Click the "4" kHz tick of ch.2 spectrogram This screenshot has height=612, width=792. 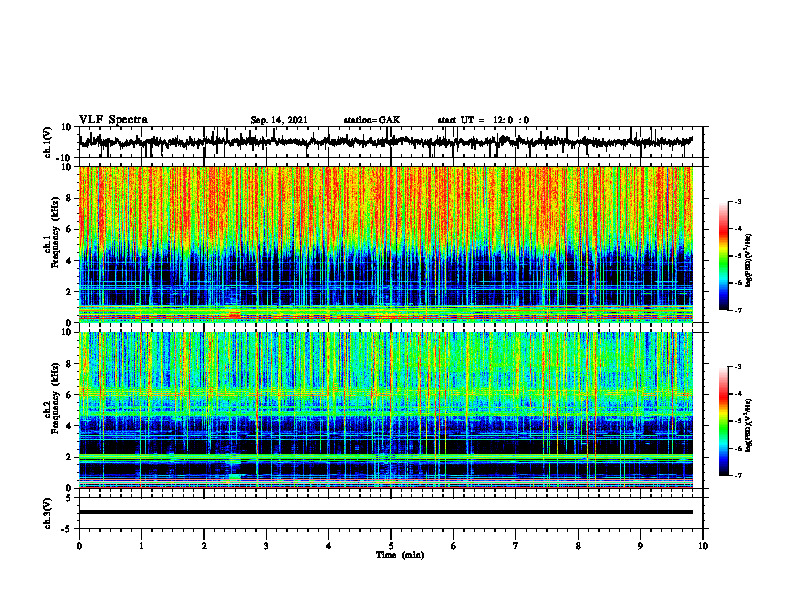pyautogui.click(x=70, y=426)
